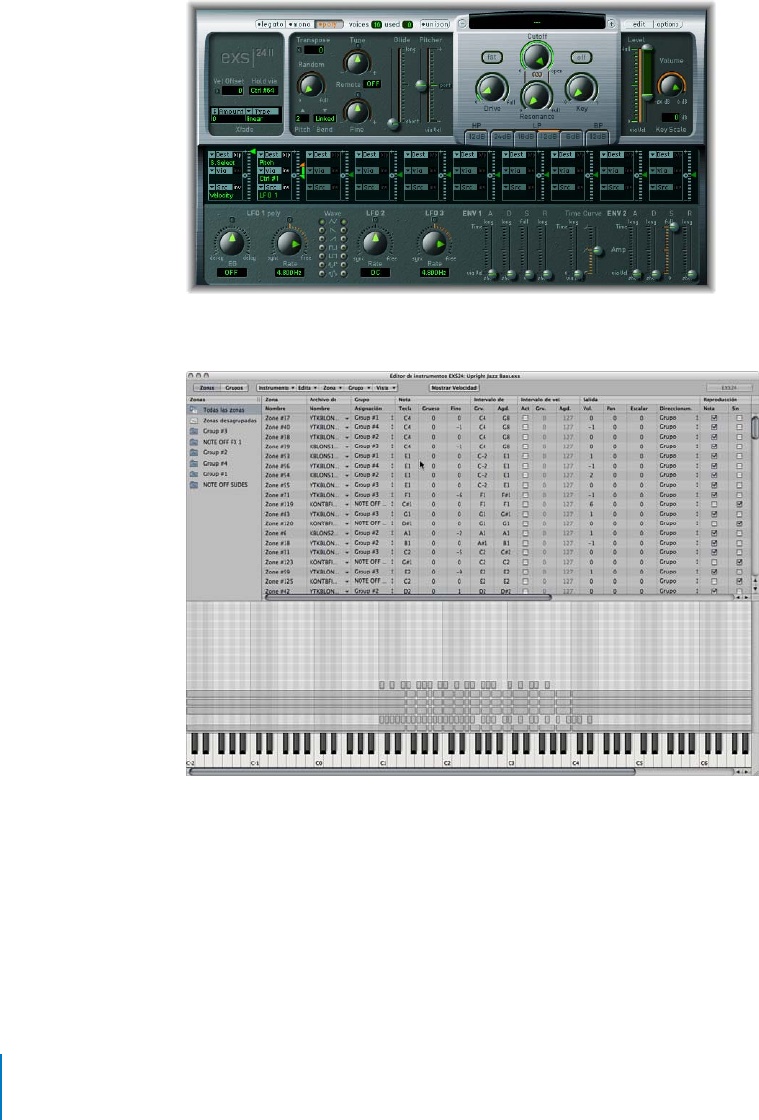The height and width of the screenshot is (1120, 759).
Task: Open the Vista menu
Action: (x=385, y=388)
